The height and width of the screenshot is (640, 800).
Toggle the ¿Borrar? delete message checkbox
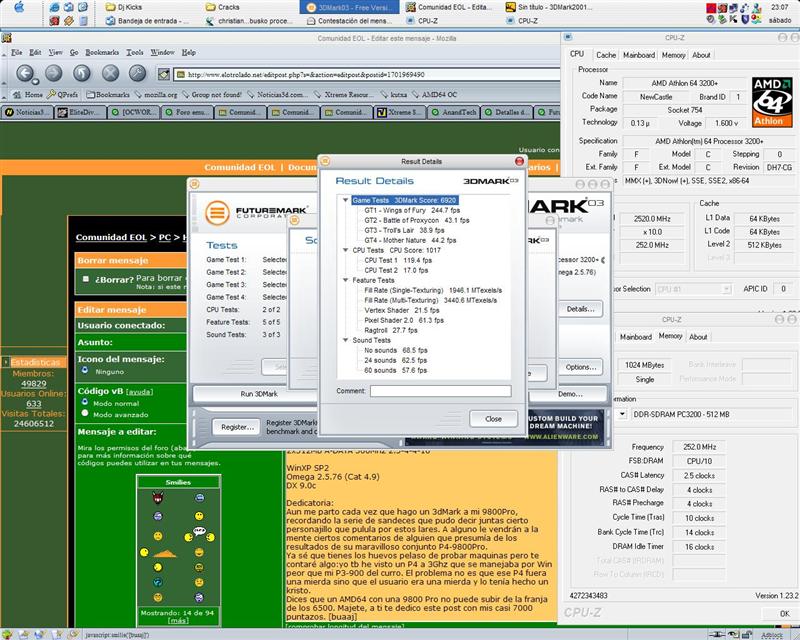85,279
